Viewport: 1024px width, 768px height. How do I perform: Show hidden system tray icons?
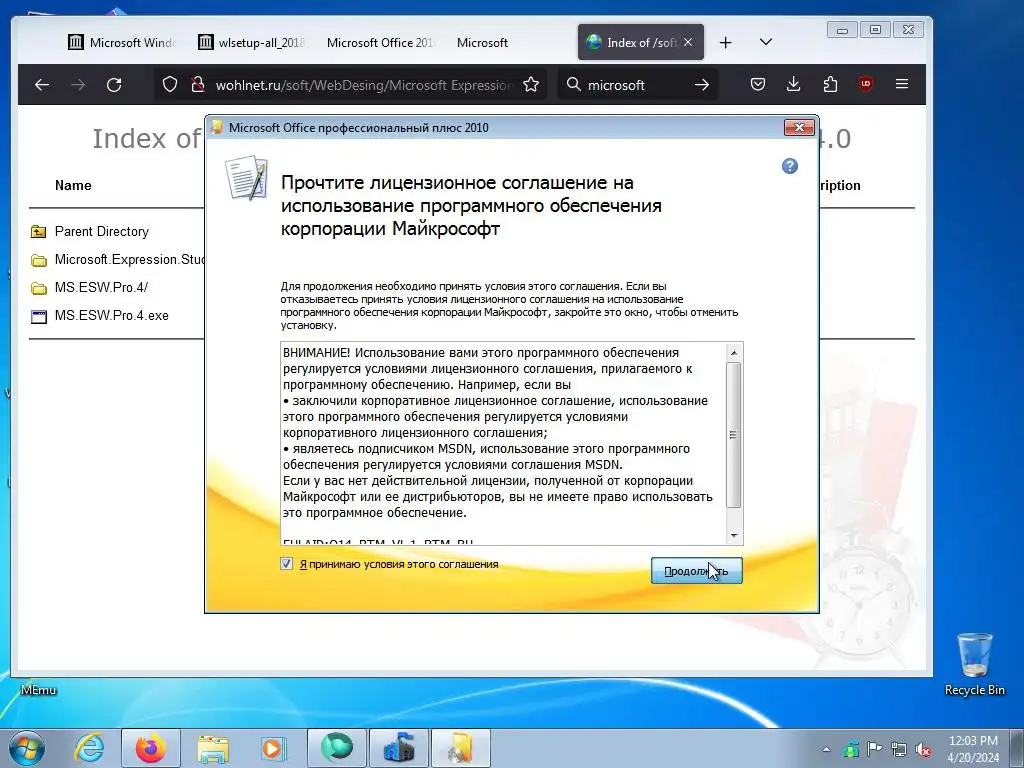pos(826,750)
